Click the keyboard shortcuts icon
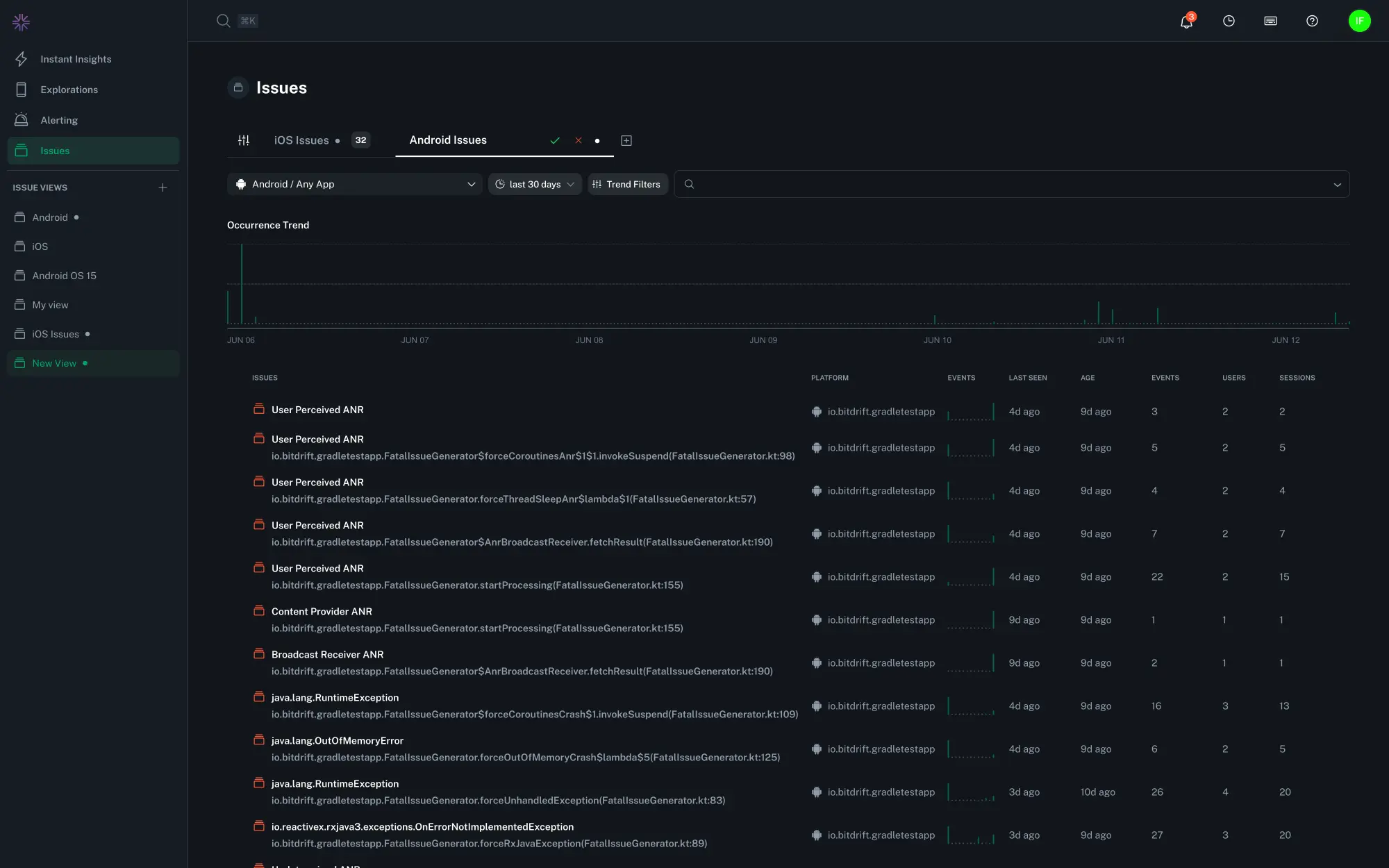This screenshot has height=868, width=1389. point(1270,21)
